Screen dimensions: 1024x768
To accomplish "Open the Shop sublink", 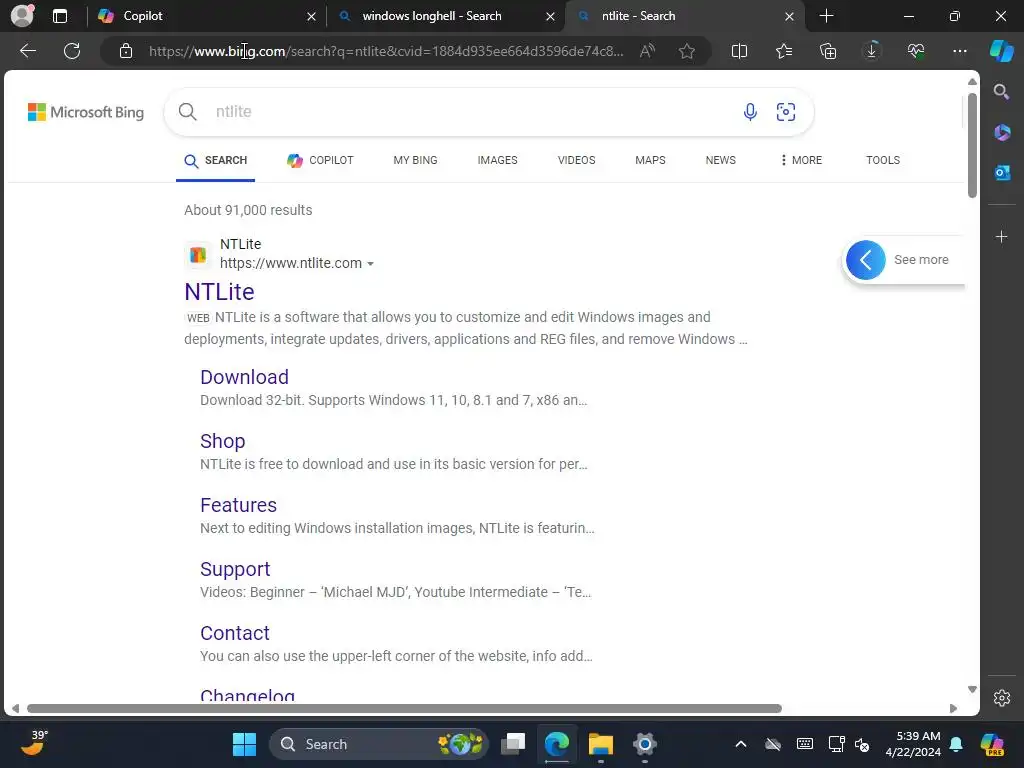I will click(222, 441).
